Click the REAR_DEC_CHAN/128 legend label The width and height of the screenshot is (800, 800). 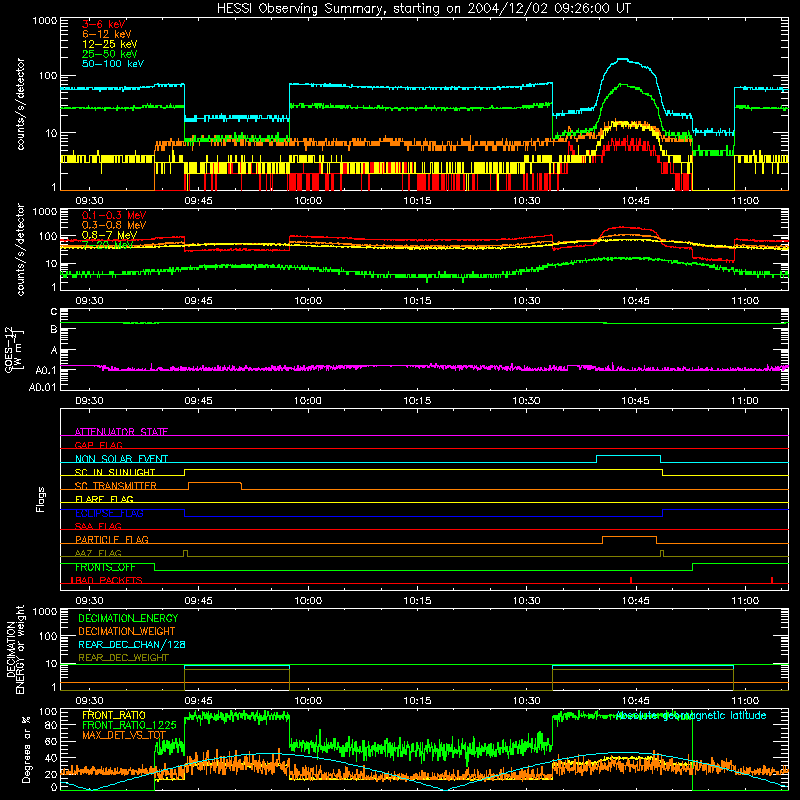[132, 644]
